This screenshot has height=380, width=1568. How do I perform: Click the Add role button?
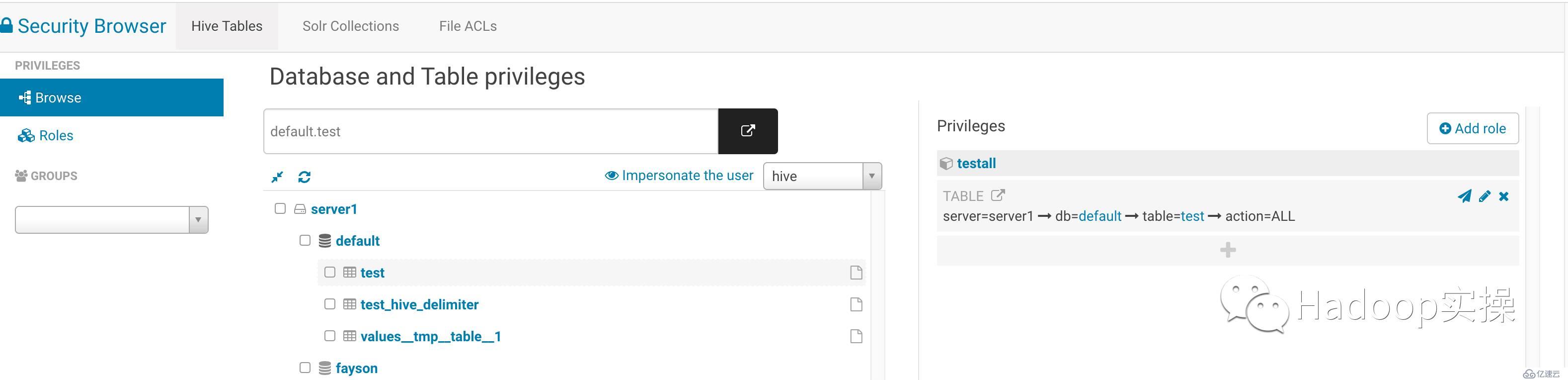(1472, 128)
